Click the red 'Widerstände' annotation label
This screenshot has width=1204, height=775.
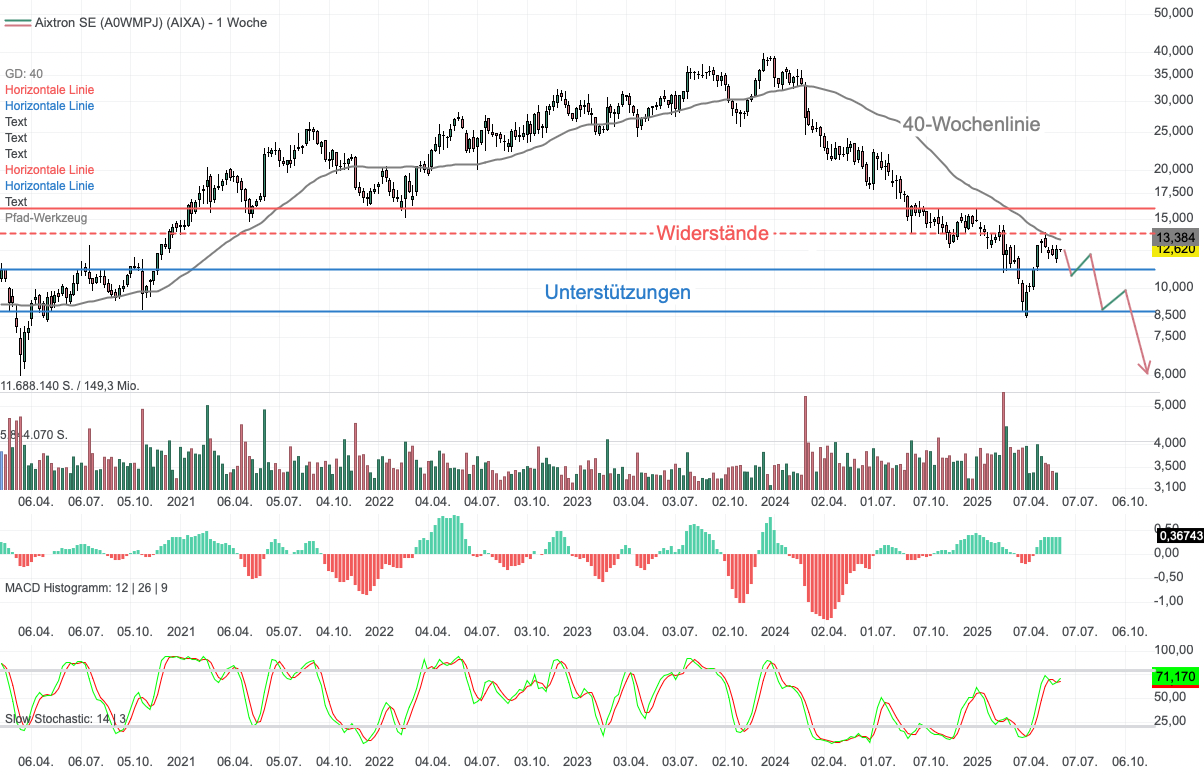pyautogui.click(x=713, y=233)
